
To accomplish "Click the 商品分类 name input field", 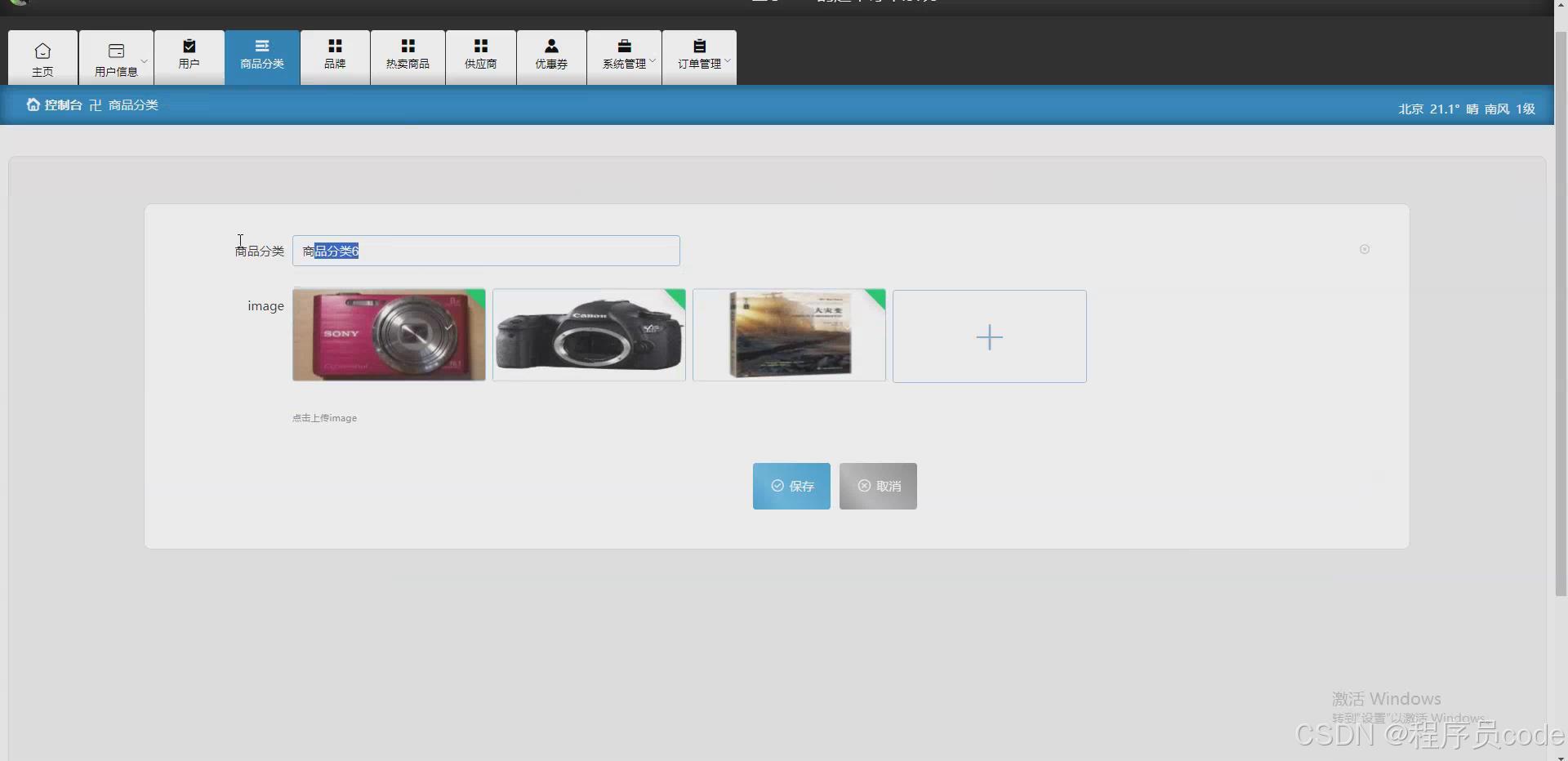I will point(486,251).
